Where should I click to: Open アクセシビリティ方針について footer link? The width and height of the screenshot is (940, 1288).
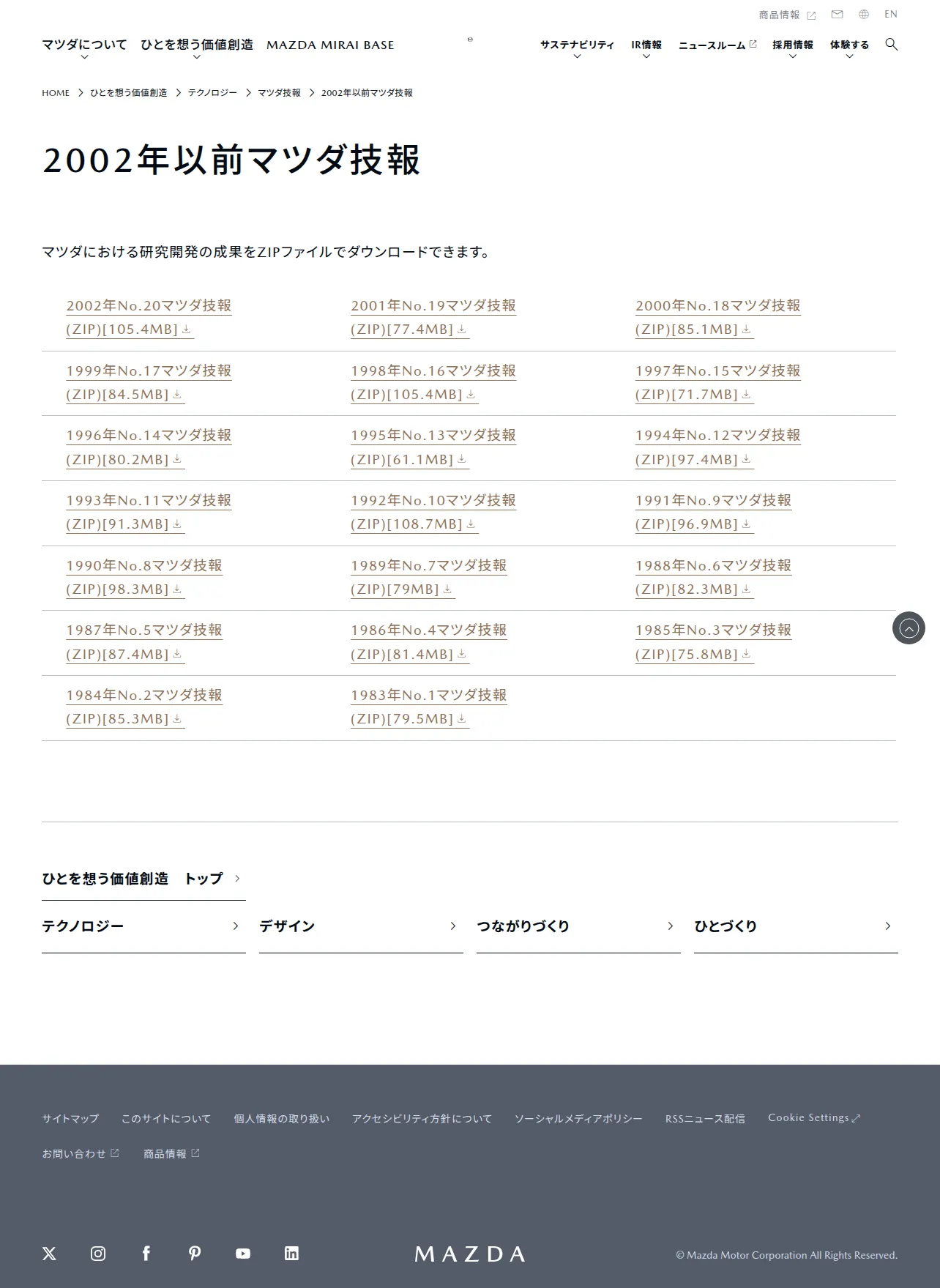click(x=422, y=1119)
